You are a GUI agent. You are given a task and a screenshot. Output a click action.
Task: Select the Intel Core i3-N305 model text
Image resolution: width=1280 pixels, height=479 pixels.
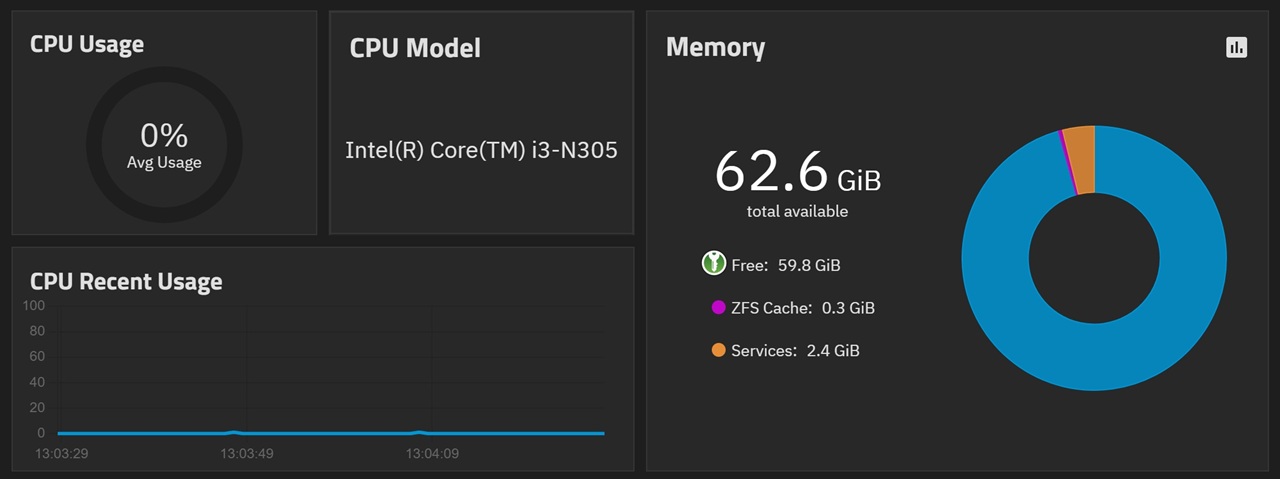point(481,150)
